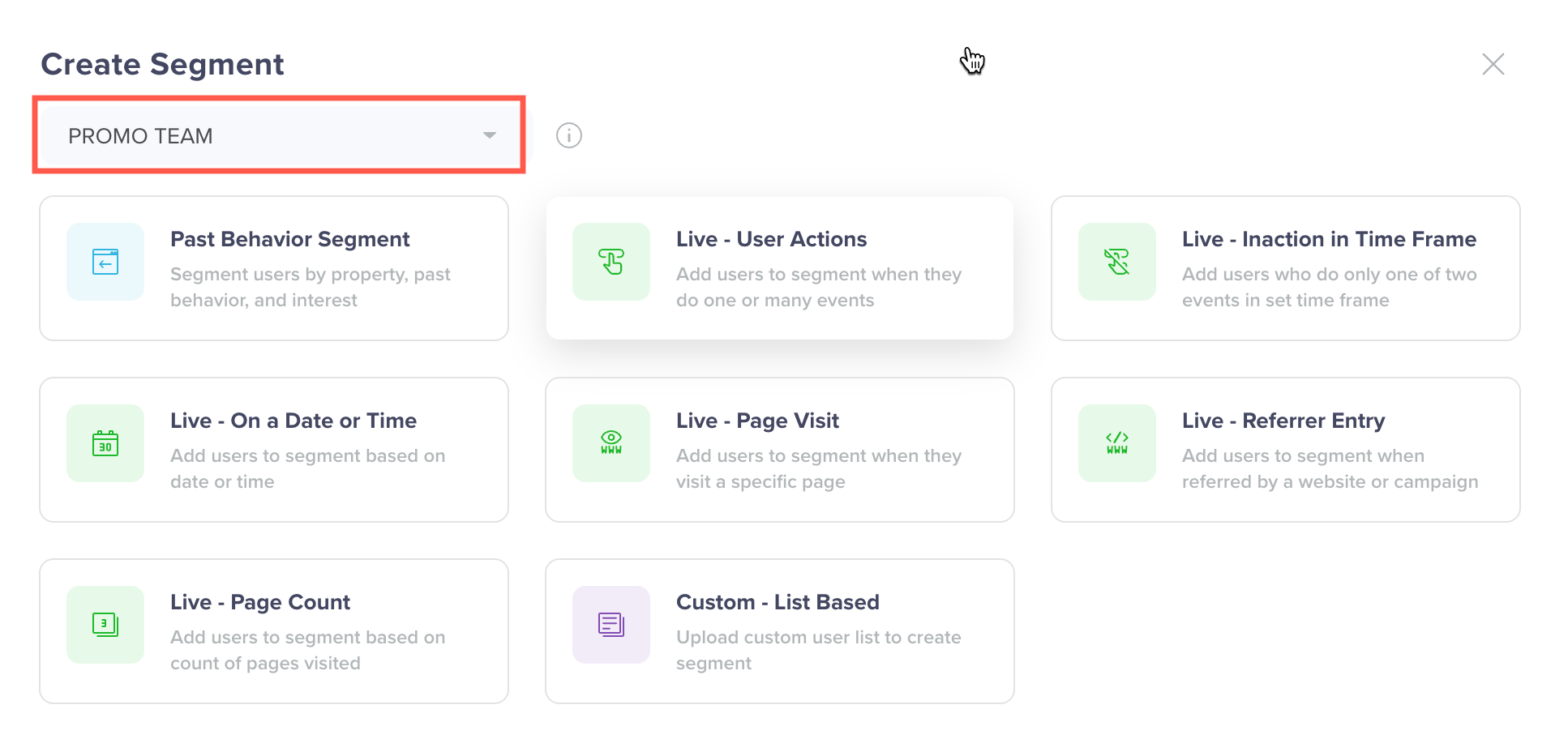
Task: Select the Live - On a Date or Time card
Action: [x=274, y=450]
